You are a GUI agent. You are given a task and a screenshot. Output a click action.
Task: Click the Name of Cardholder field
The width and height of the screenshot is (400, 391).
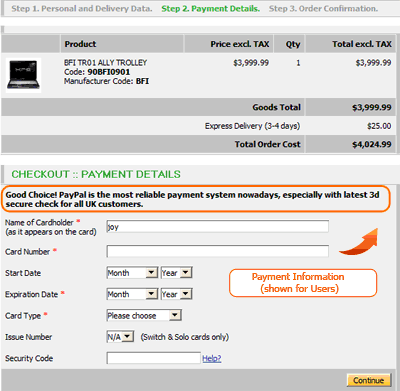pyautogui.click(x=218, y=226)
